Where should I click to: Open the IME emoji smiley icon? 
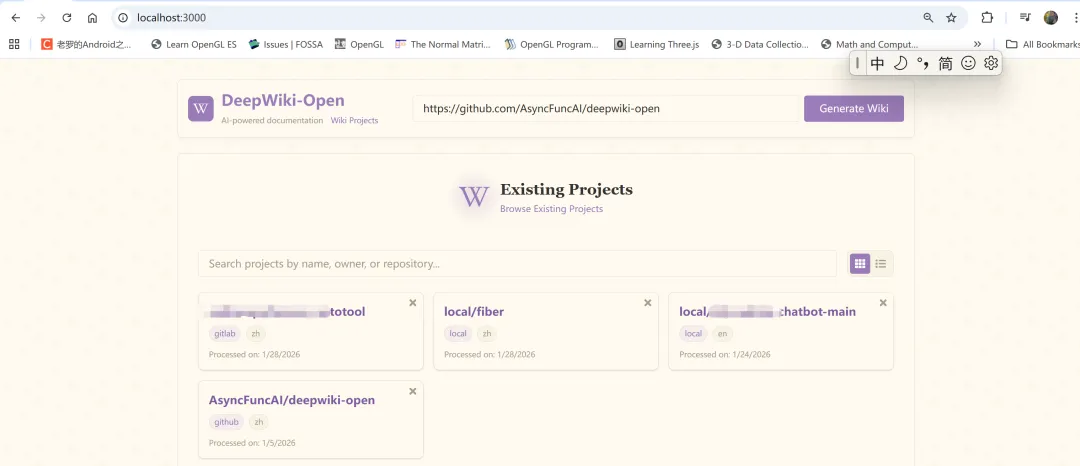968,63
